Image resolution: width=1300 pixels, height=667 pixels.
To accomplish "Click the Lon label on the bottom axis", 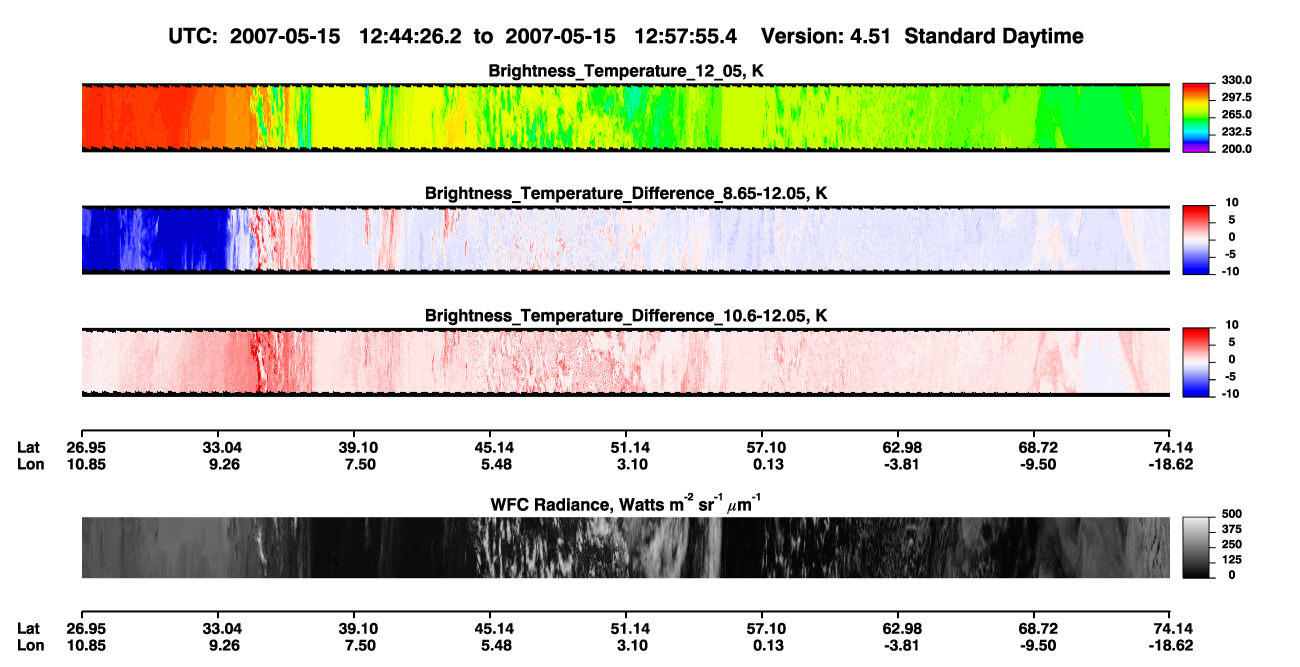I will [29, 644].
